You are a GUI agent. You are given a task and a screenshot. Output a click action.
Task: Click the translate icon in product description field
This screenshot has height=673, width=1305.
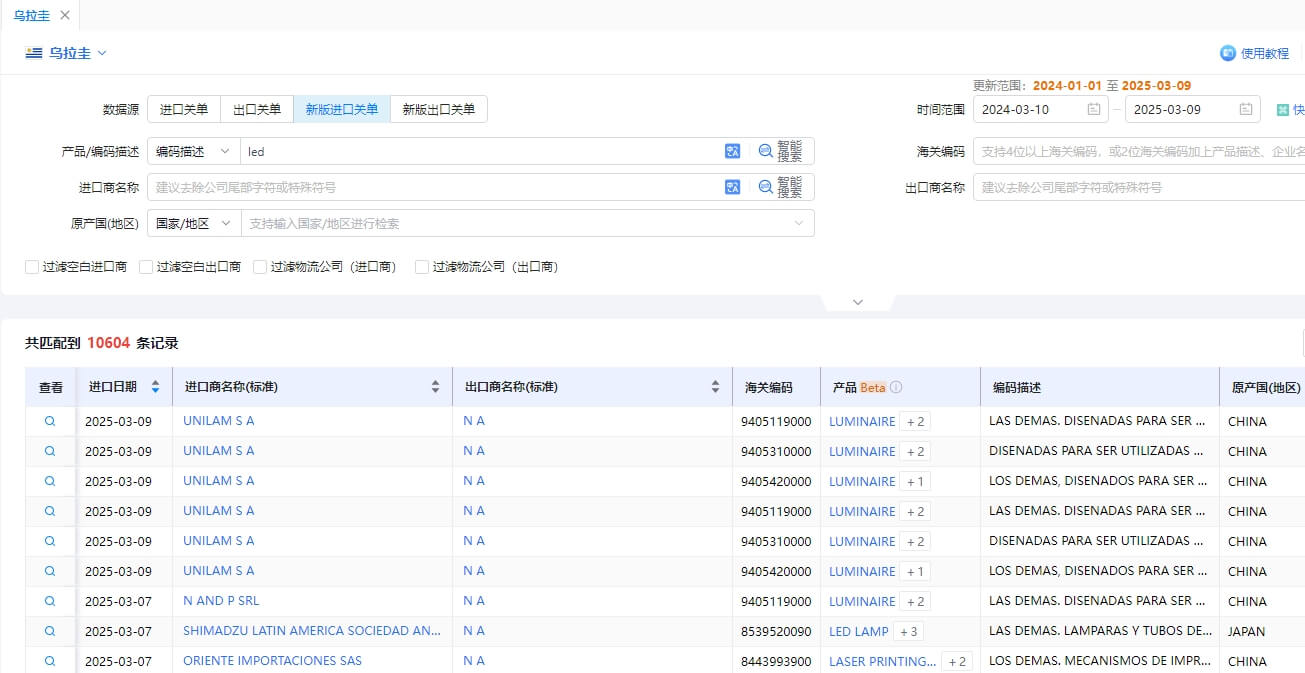click(x=733, y=151)
